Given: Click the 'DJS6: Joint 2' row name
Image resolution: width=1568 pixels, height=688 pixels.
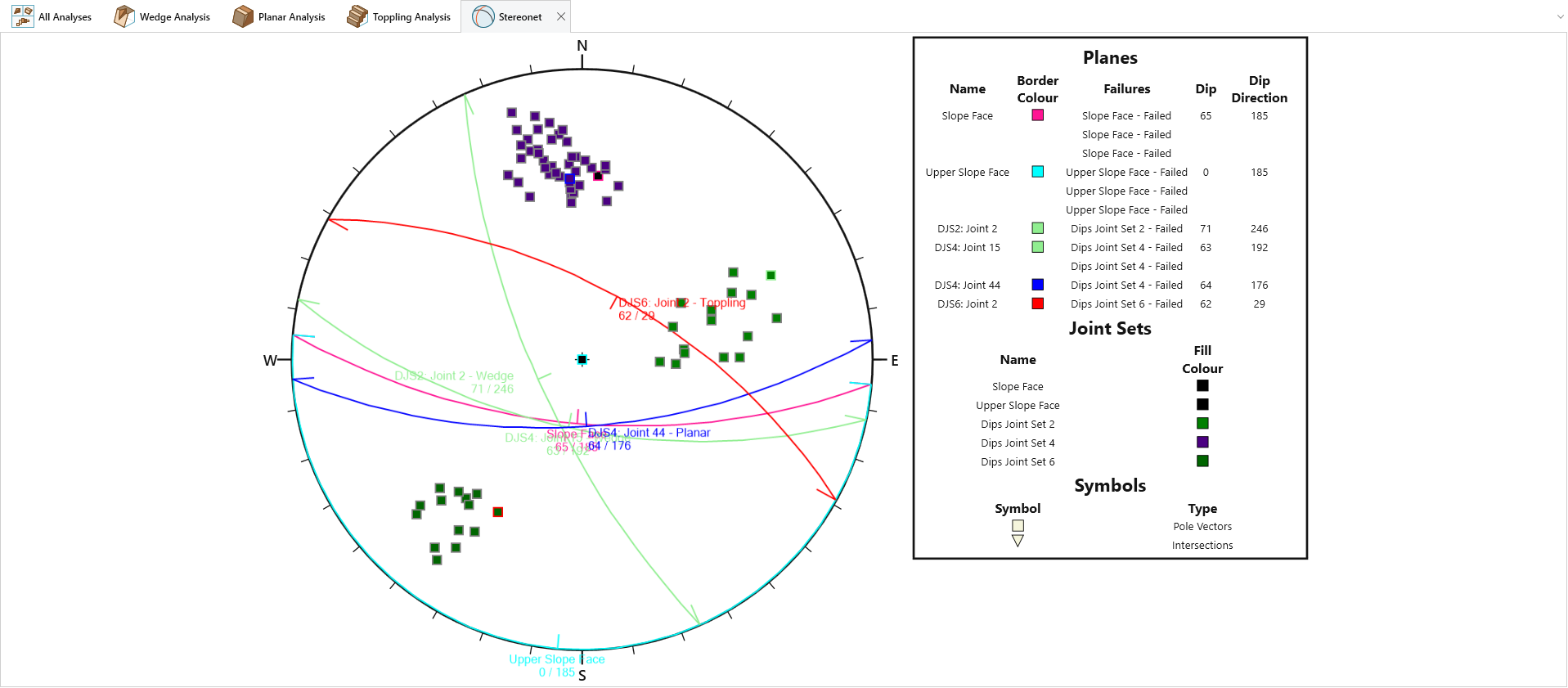Looking at the screenshot, I should click(x=967, y=304).
